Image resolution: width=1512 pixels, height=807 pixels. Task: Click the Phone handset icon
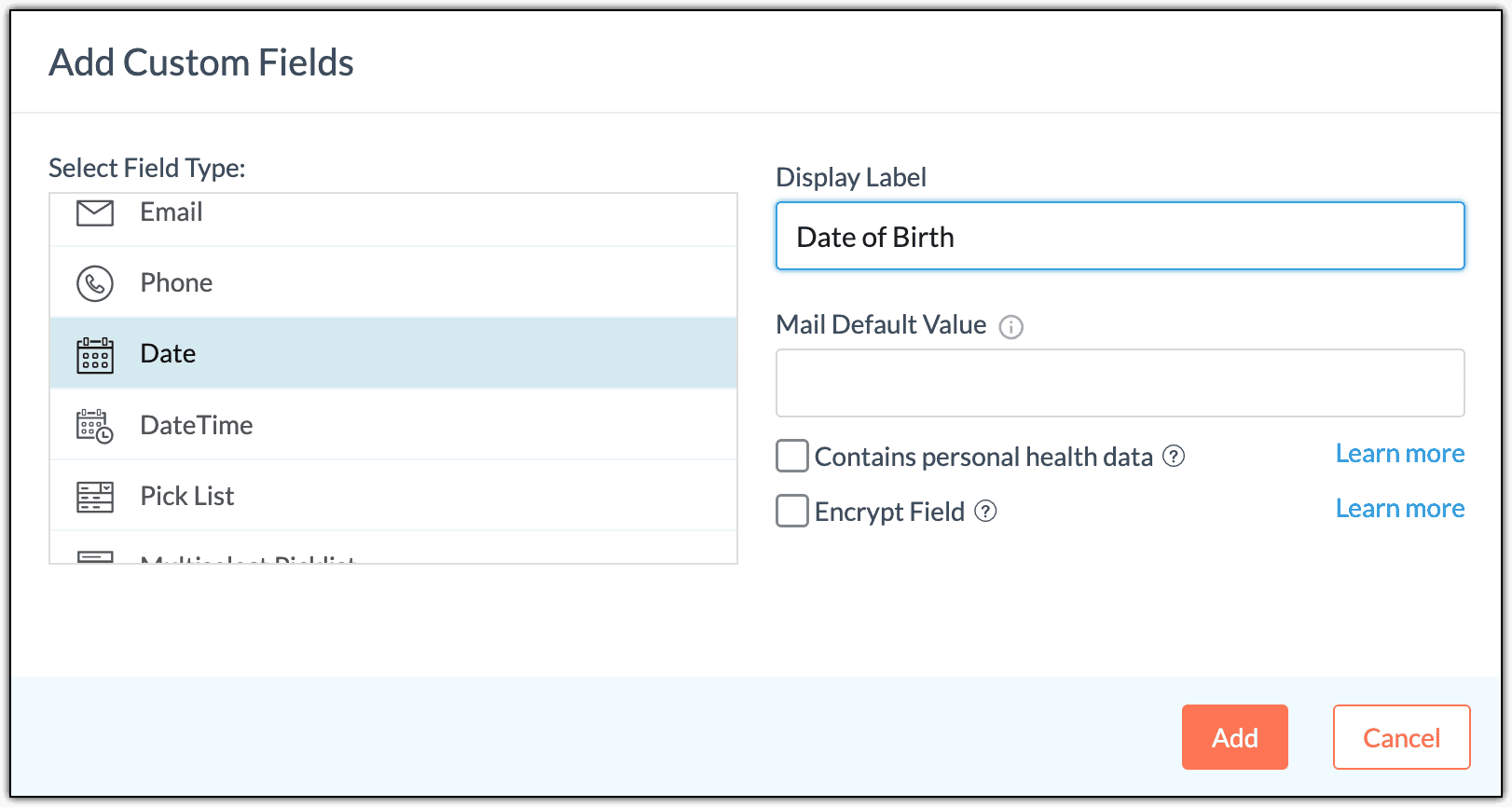(x=95, y=283)
